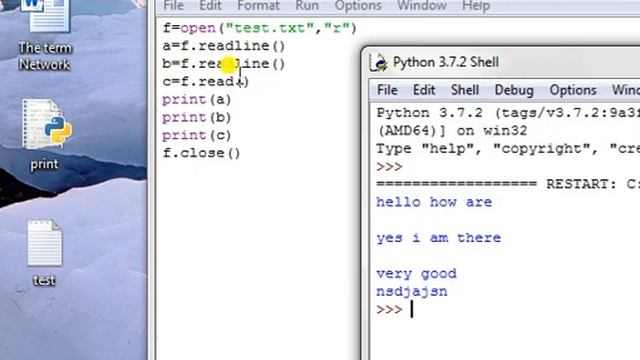Click the code line f.close()
Image resolution: width=640 pixels, height=360 pixels.
pos(201,153)
